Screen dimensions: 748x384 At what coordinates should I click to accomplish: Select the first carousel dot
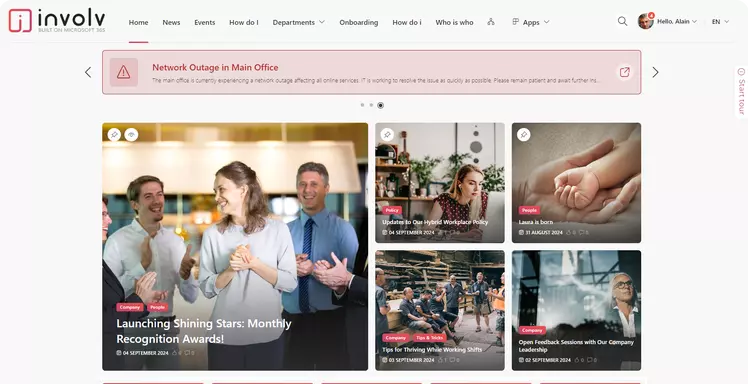point(363,105)
